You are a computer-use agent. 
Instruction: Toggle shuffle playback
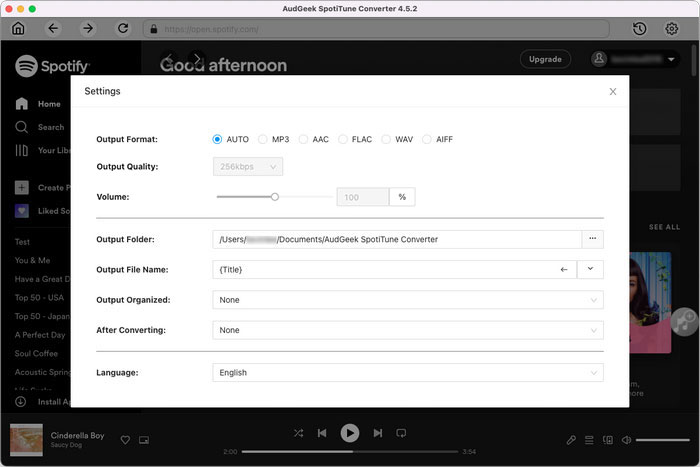pos(298,433)
